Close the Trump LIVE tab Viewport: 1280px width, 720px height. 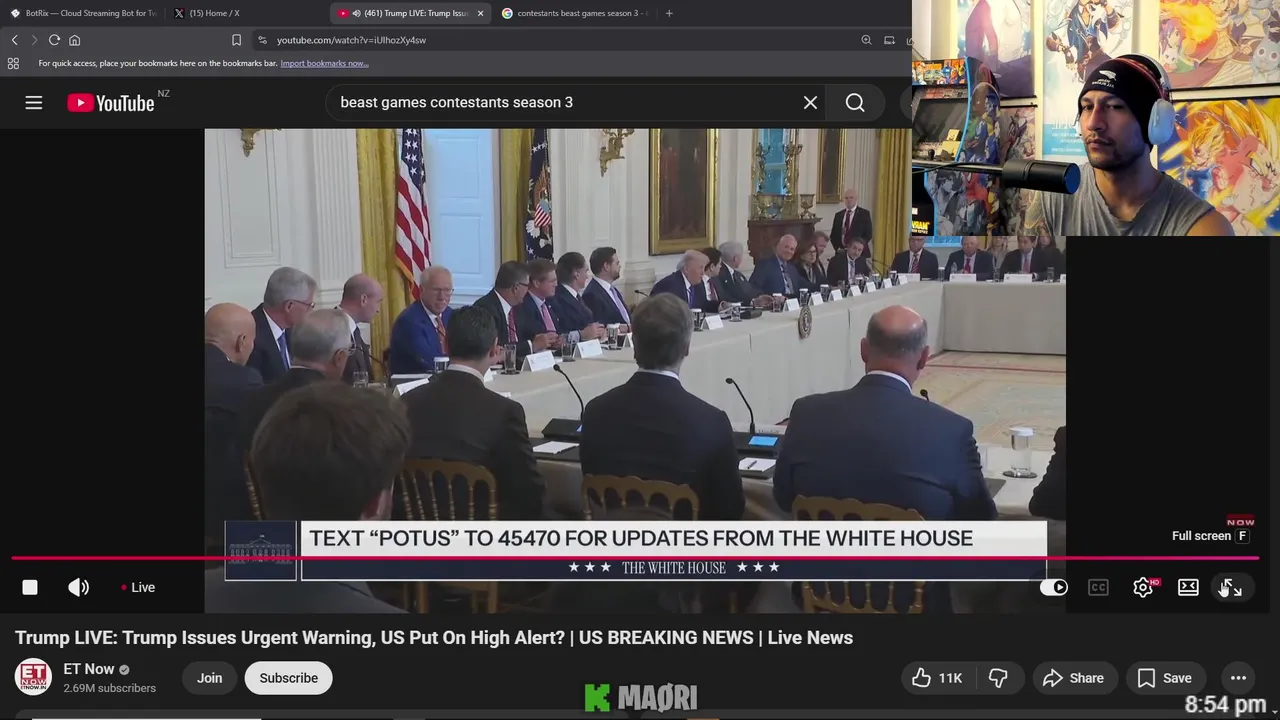[x=481, y=13]
